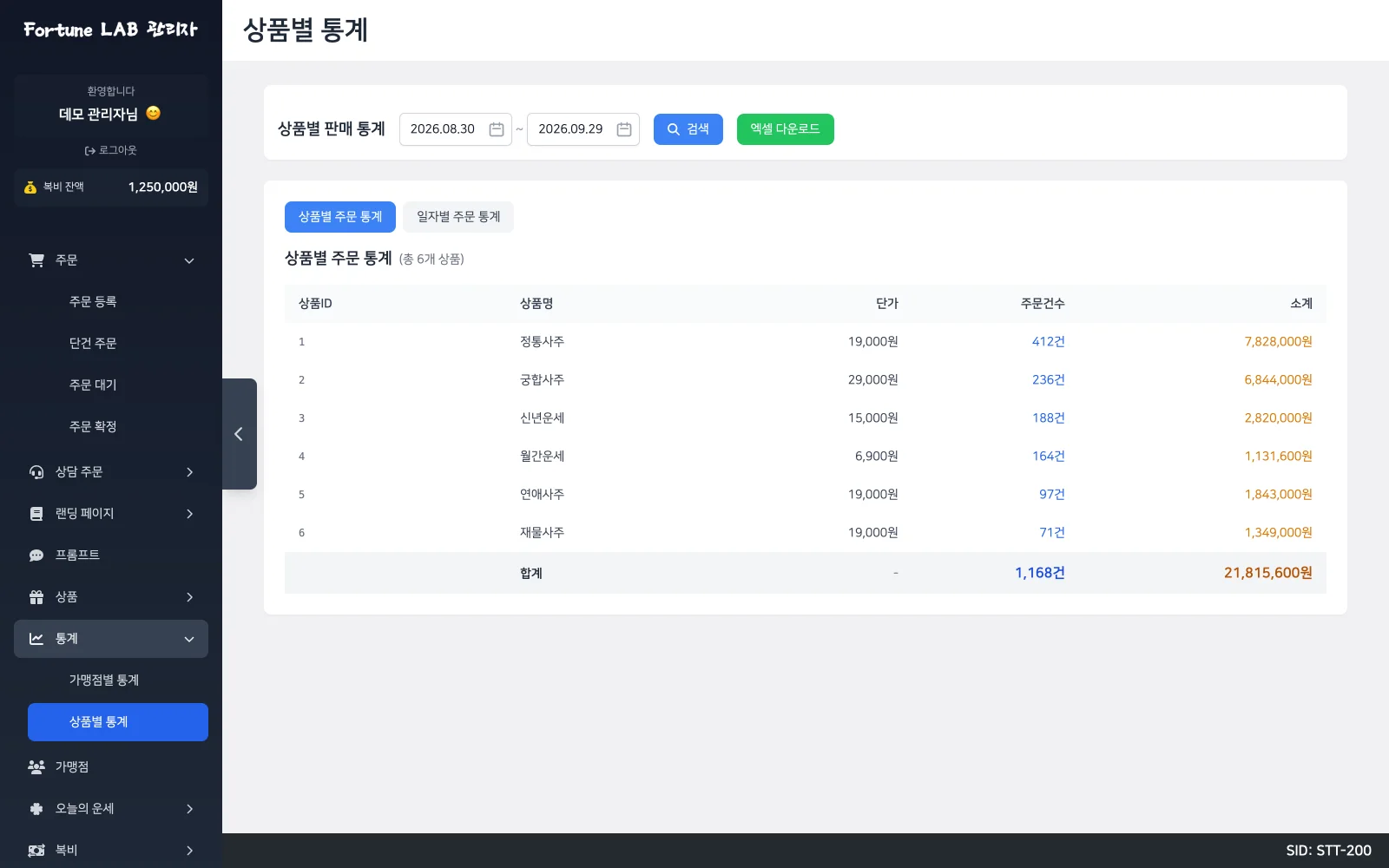Click the 412건 order count for 정통사주

(1048, 342)
